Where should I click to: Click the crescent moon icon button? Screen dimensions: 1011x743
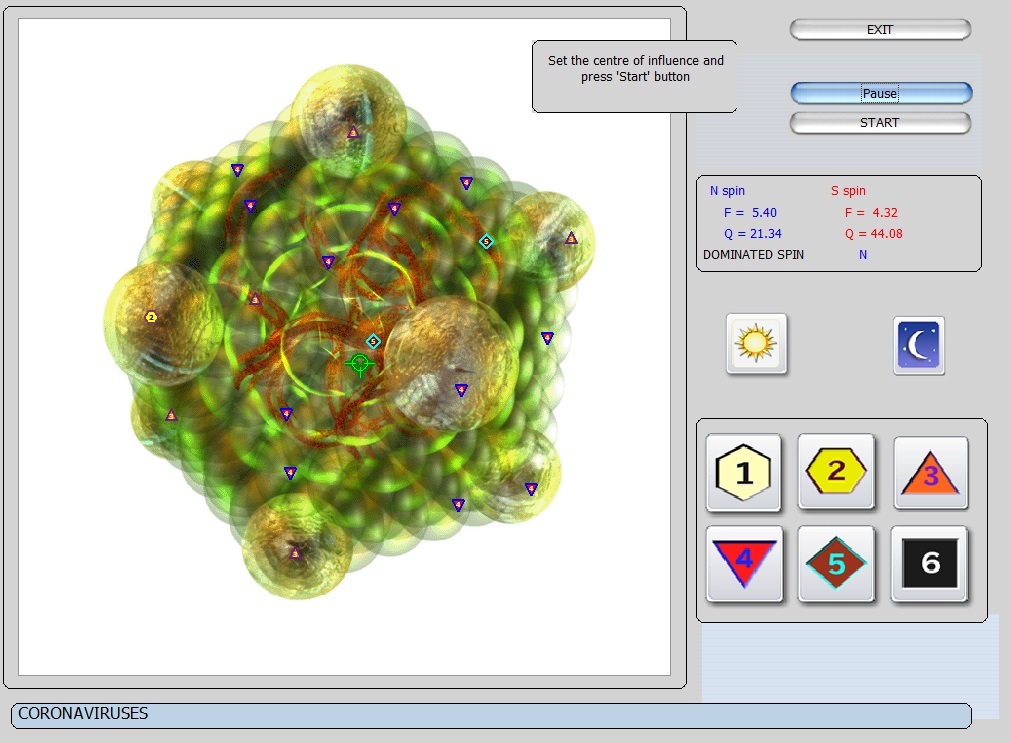coord(918,345)
